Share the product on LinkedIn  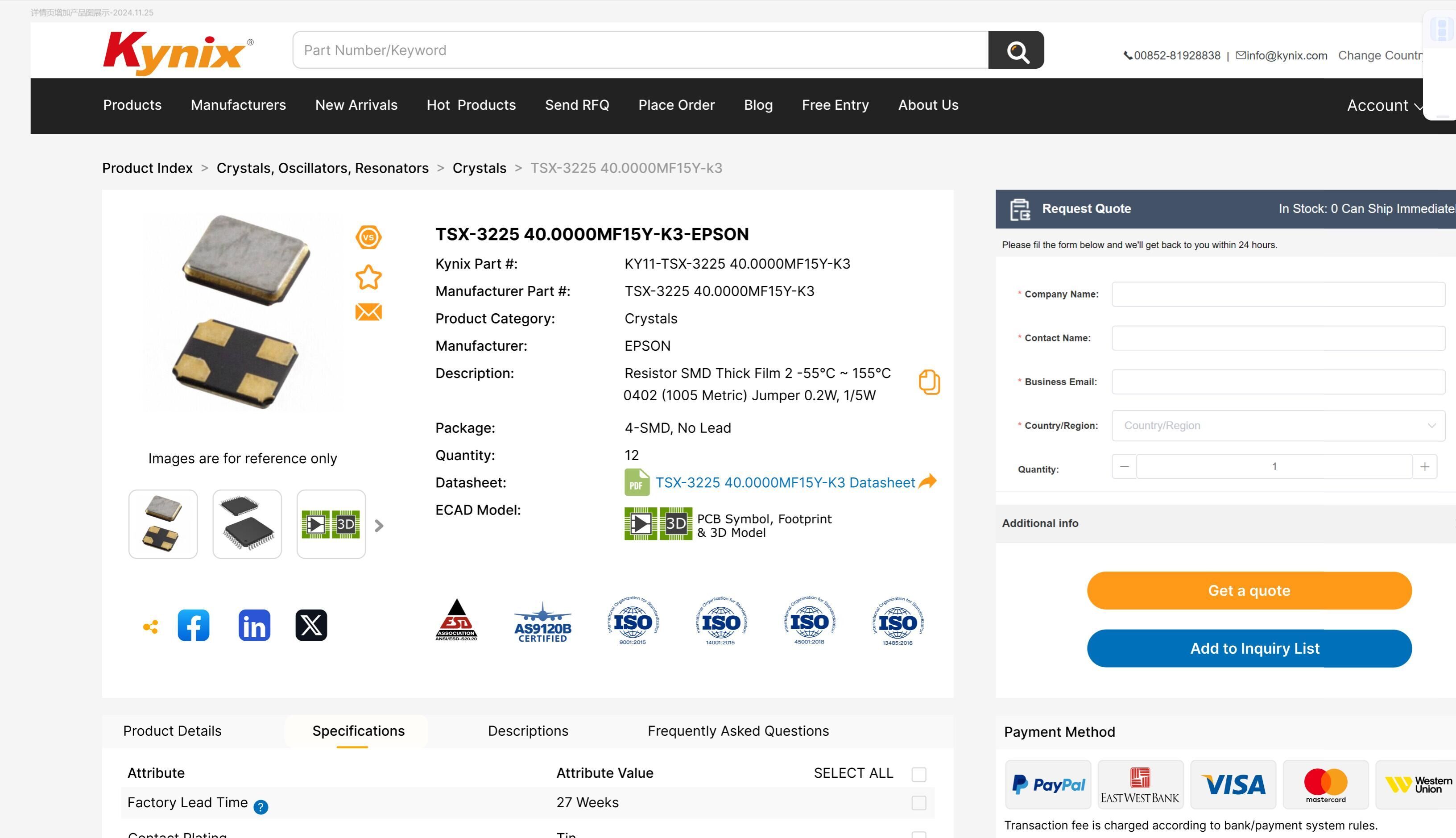tap(254, 625)
